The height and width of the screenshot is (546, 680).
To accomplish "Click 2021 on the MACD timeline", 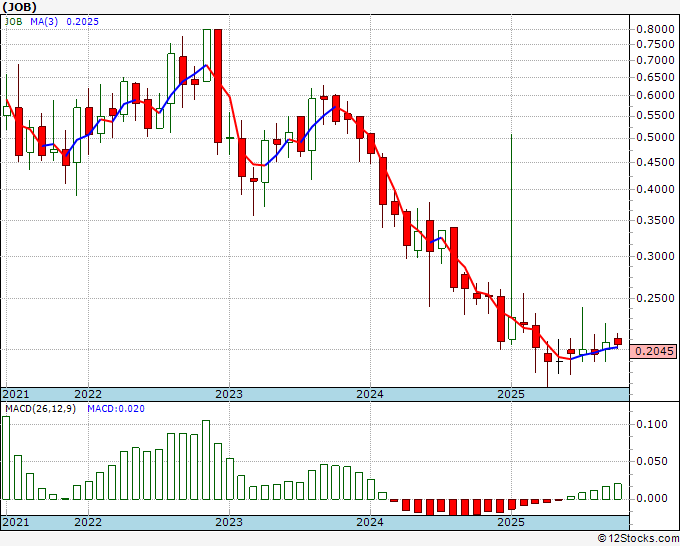I will 16,522.
